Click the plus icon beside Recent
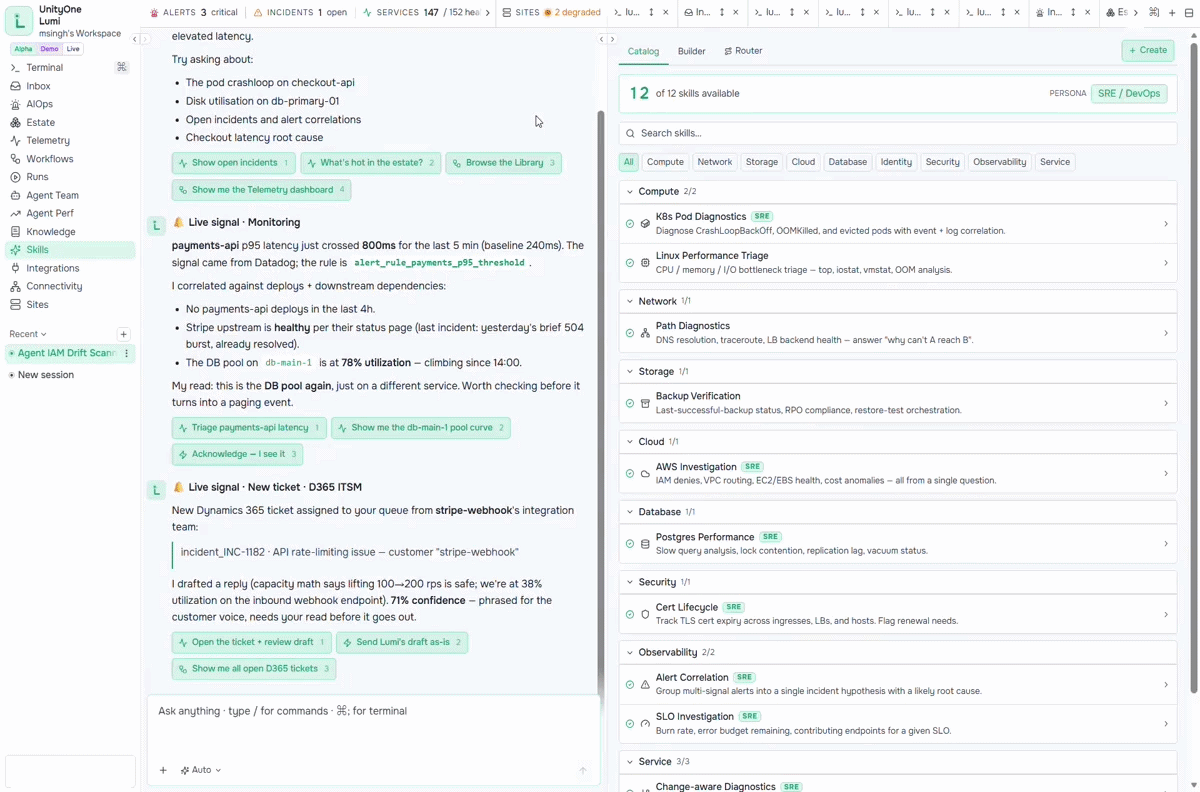The width and height of the screenshot is (1200, 792). pos(123,334)
